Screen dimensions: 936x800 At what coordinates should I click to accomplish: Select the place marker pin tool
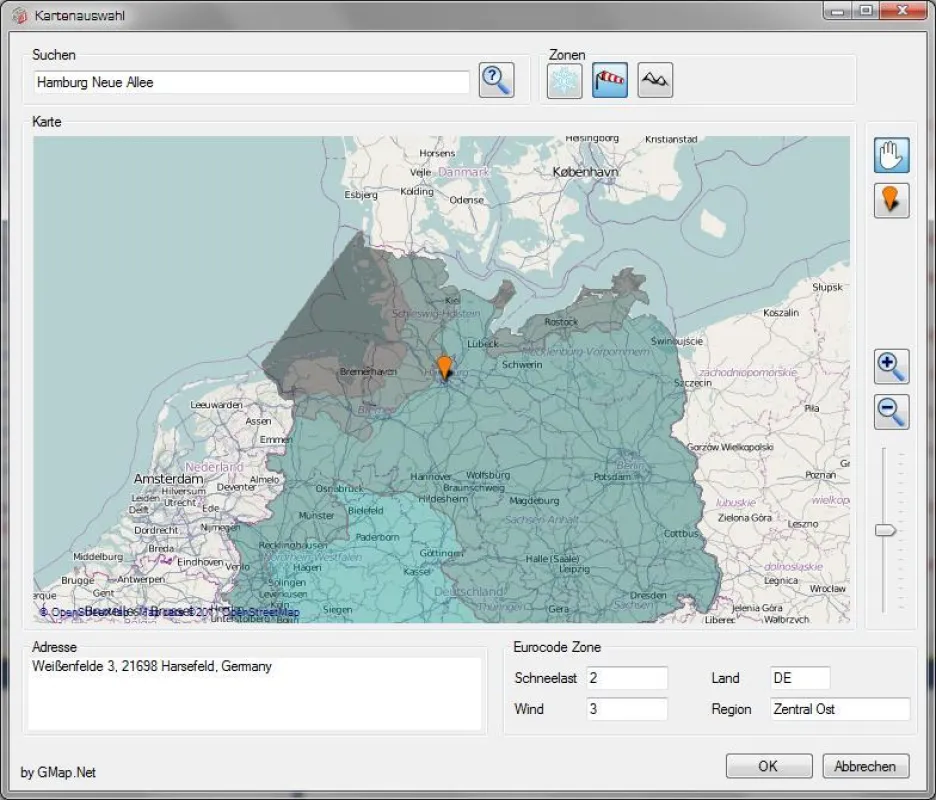tap(891, 200)
